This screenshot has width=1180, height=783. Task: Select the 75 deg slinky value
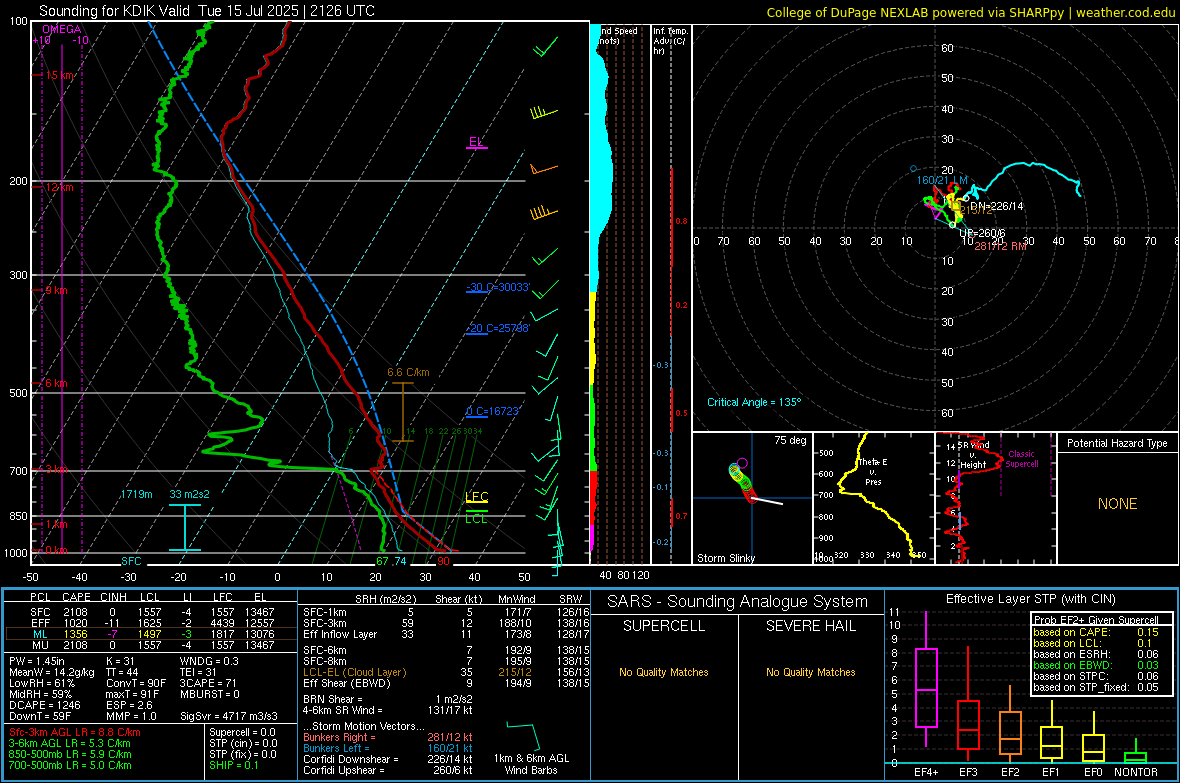coord(790,440)
